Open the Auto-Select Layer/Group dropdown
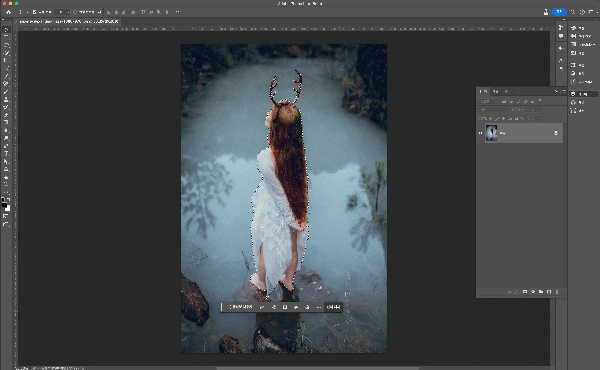 [63, 12]
